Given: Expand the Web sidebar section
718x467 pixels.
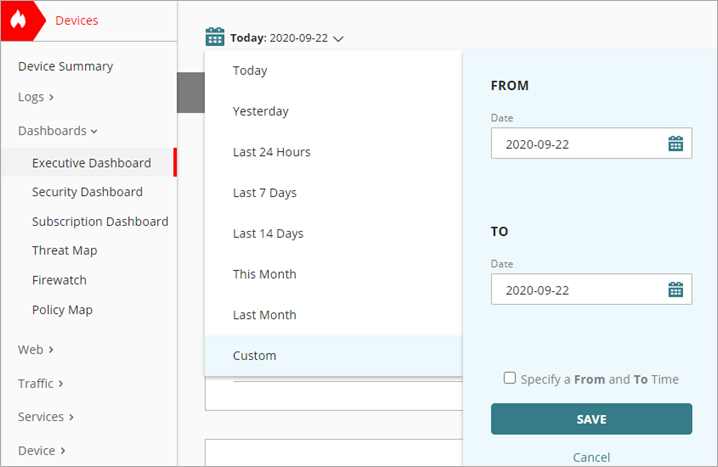Looking at the screenshot, I should (x=36, y=350).
